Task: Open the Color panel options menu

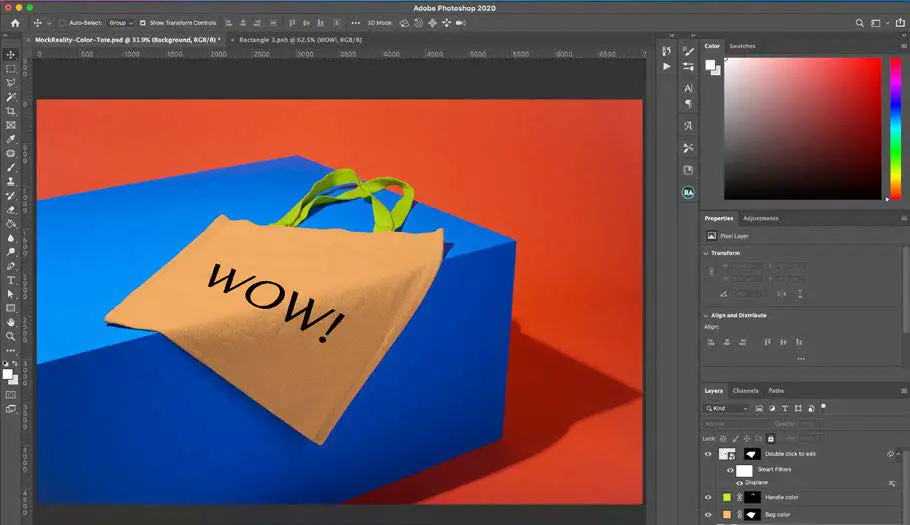Action: 904,46
